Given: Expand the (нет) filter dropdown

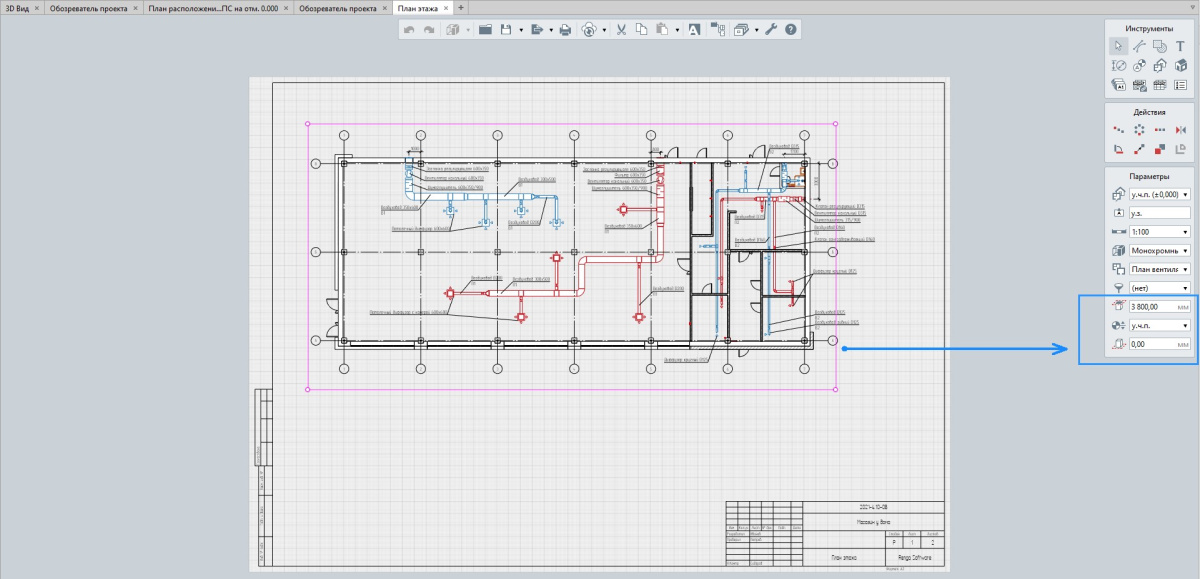Looking at the screenshot, I should click(x=1160, y=287).
